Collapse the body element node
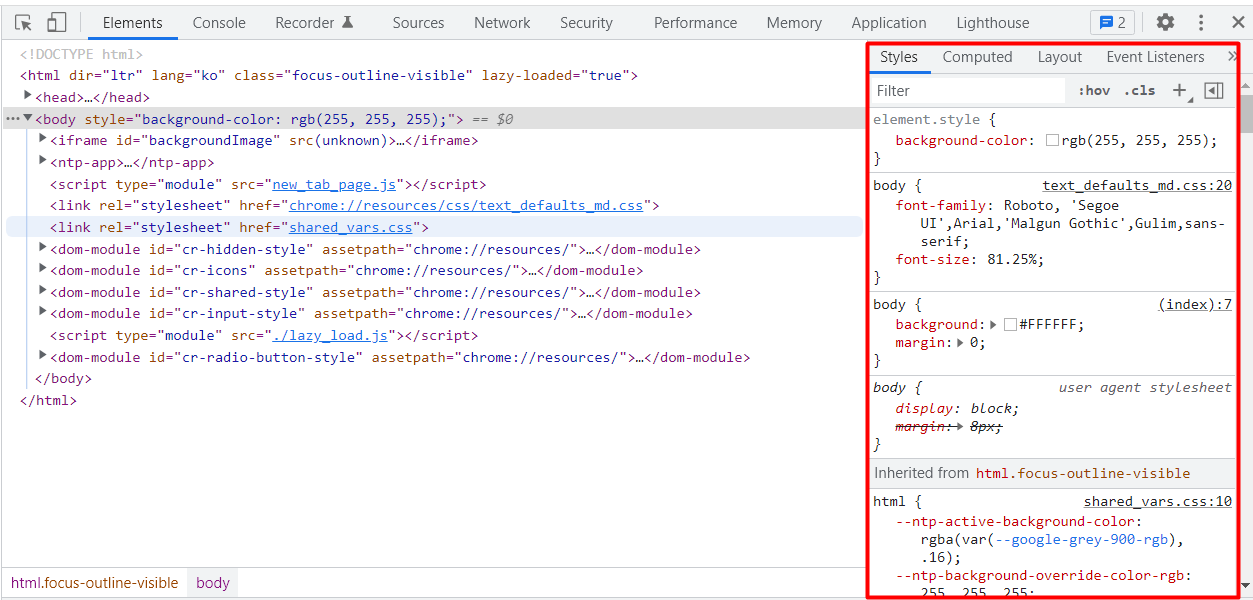 [x=28, y=118]
